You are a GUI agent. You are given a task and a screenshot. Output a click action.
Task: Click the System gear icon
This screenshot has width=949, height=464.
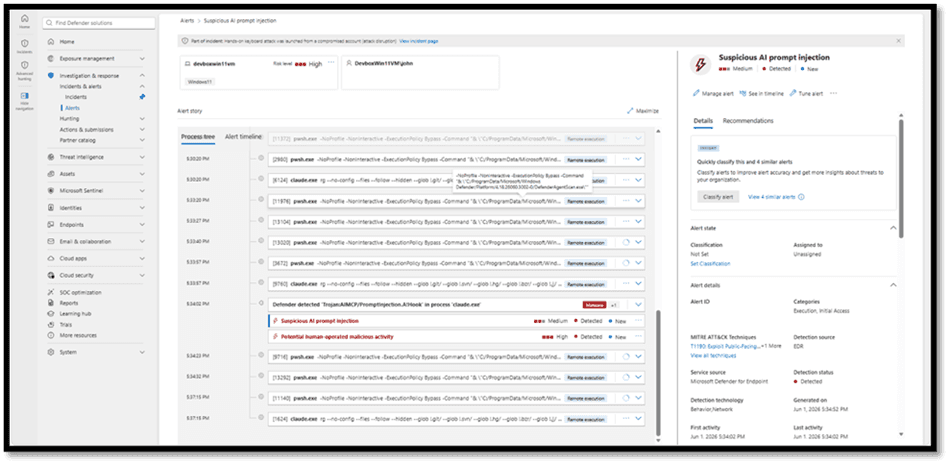51,352
